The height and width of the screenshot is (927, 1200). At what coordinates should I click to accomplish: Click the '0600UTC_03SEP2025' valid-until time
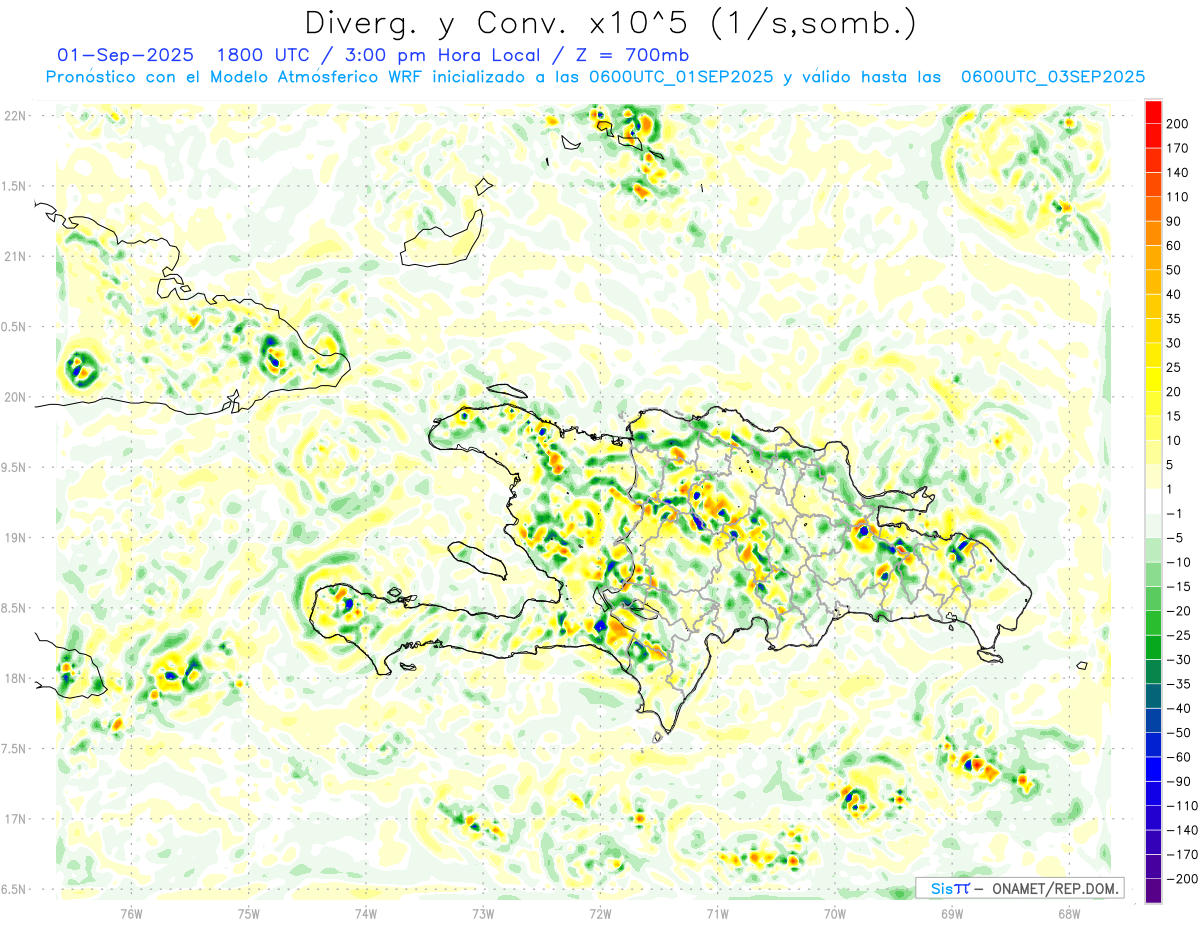click(x=1053, y=77)
